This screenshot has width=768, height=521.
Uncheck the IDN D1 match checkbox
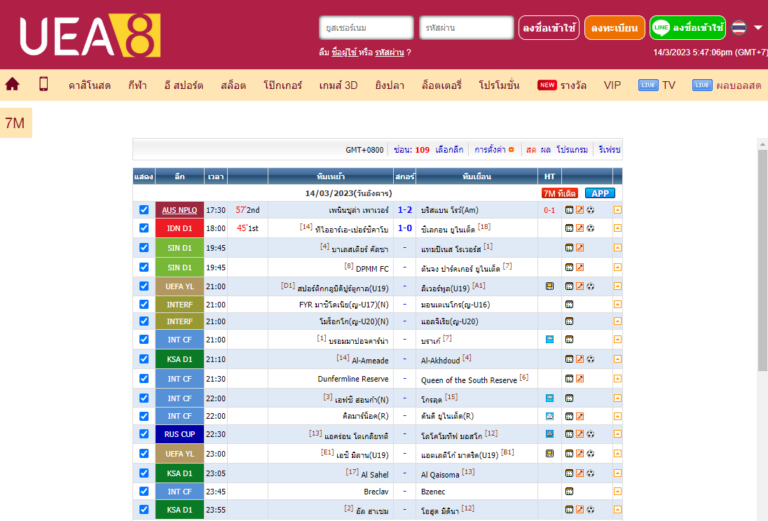(x=144, y=228)
